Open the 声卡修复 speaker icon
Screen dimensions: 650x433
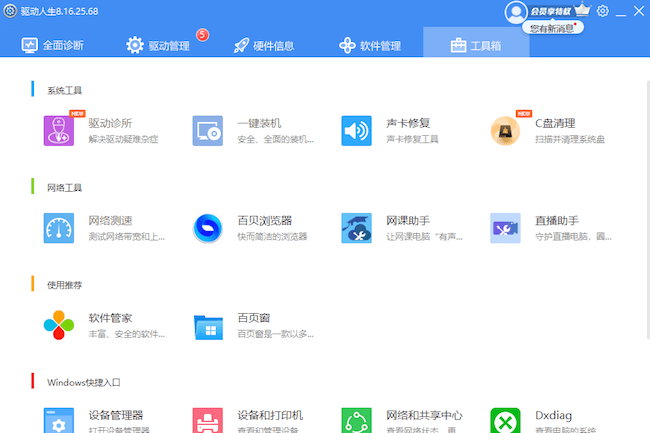tap(357, 131)
